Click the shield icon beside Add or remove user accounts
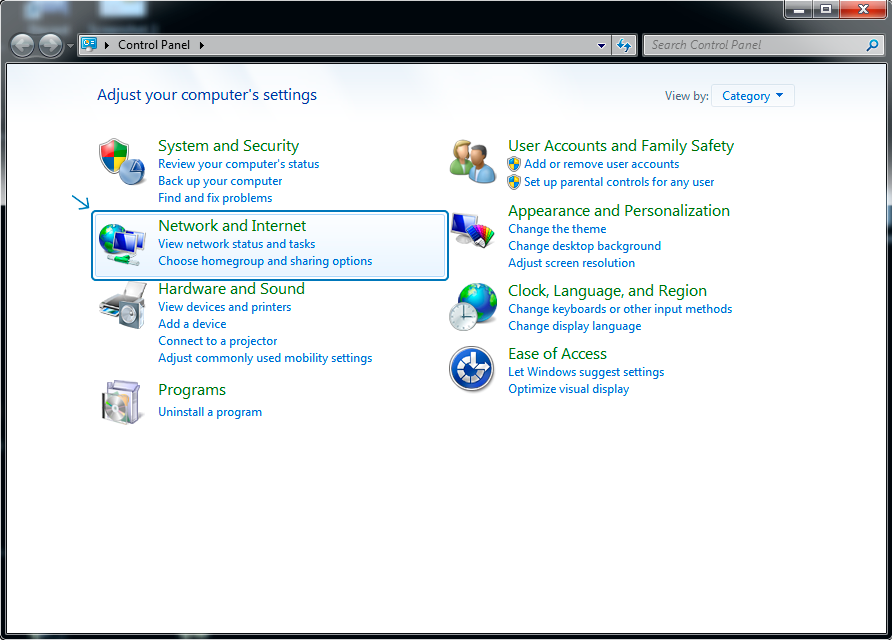Screen dimensions: 892x640 click(x=514, y=164)
